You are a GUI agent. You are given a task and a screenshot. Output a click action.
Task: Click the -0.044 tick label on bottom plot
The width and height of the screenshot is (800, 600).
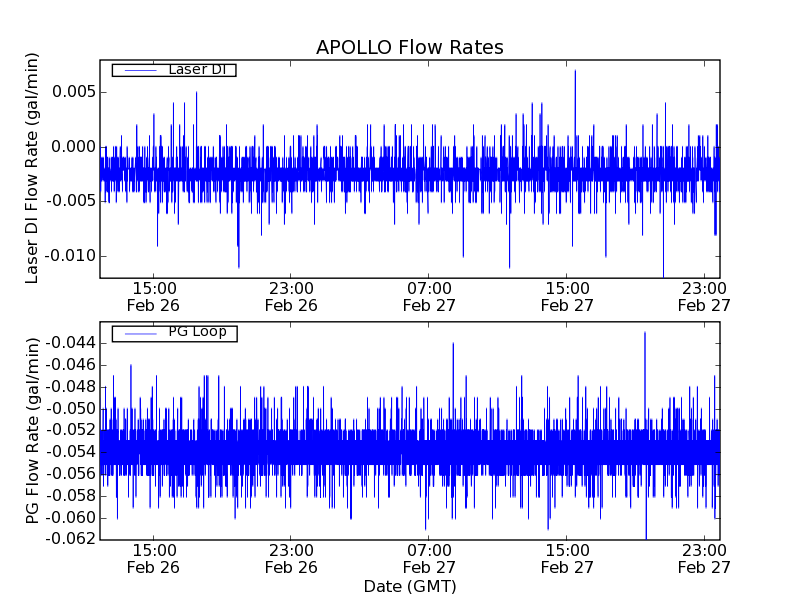(x=71, y=342)
